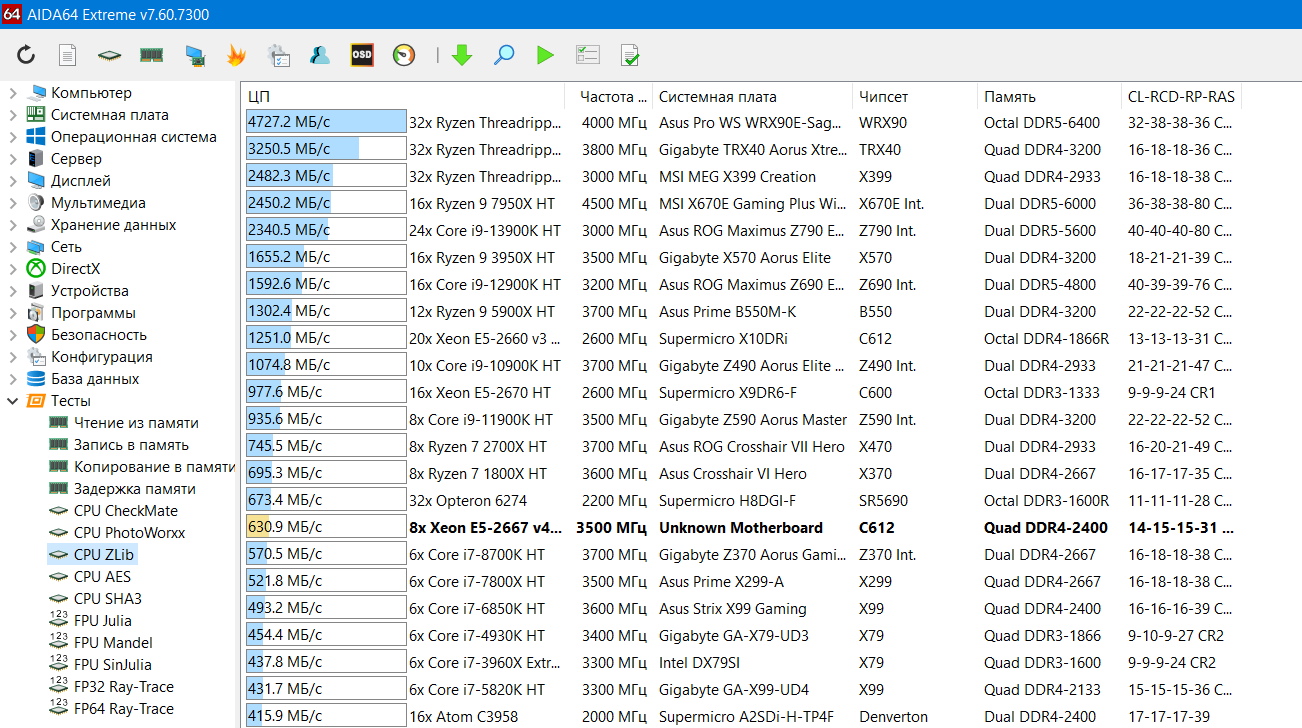Expand the Системная плата tree node
Viewport: 1302px width, 728px height.
click(12, 115)
